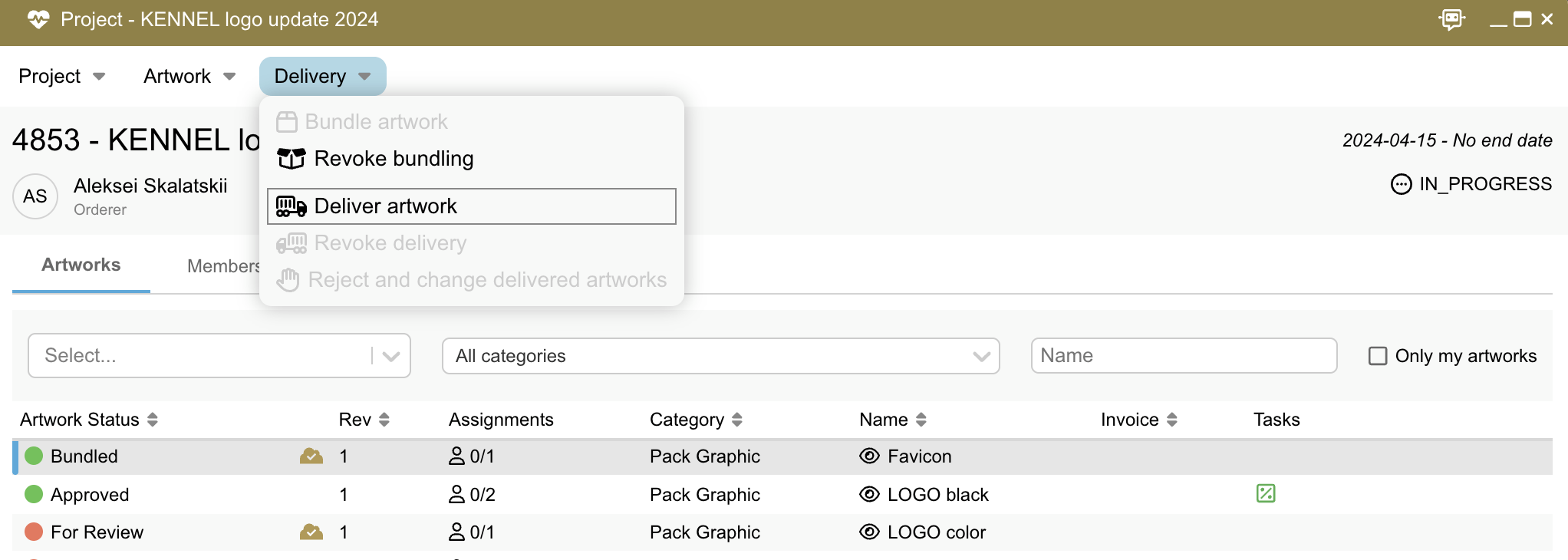This screenshot has width=1568, height=560.
Task: Switch to the Members tab
Action: click(223, 266)
